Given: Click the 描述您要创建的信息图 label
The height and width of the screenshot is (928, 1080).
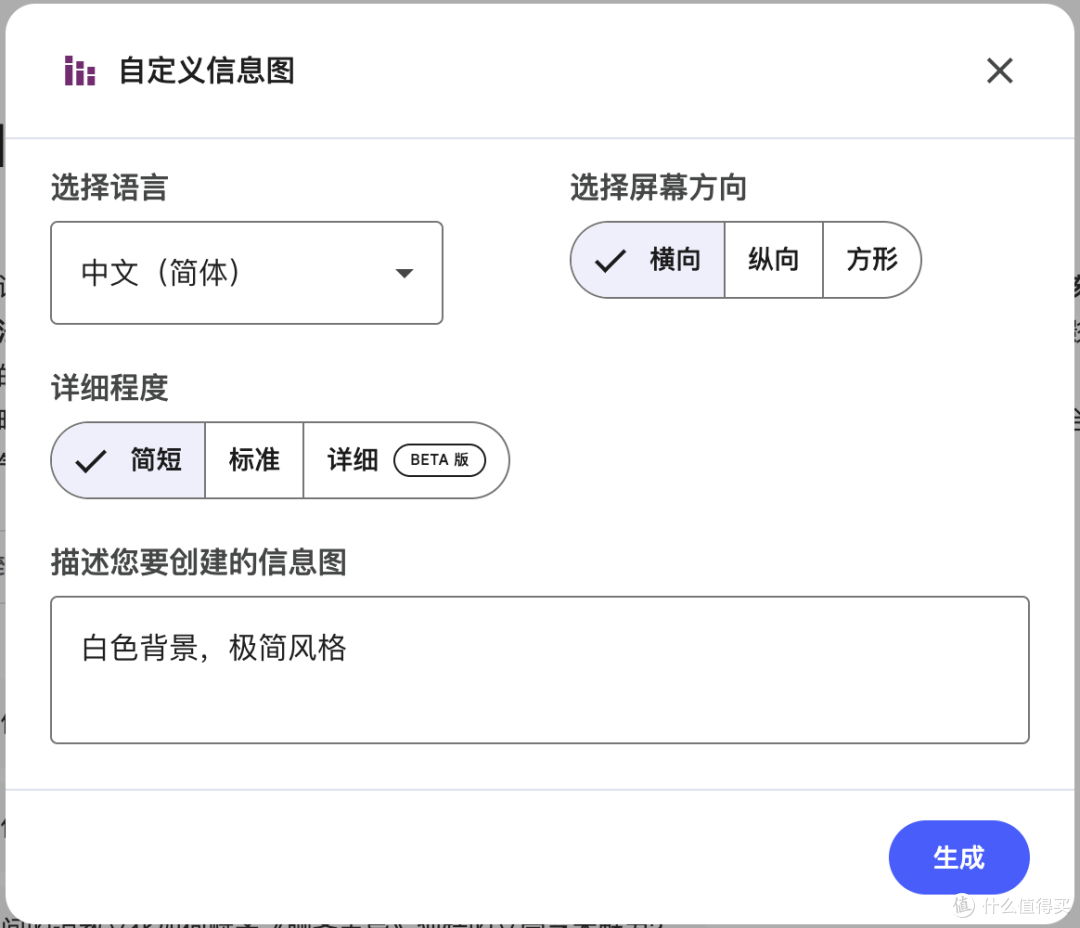Looking at the screenshot, I should (198, 562).
